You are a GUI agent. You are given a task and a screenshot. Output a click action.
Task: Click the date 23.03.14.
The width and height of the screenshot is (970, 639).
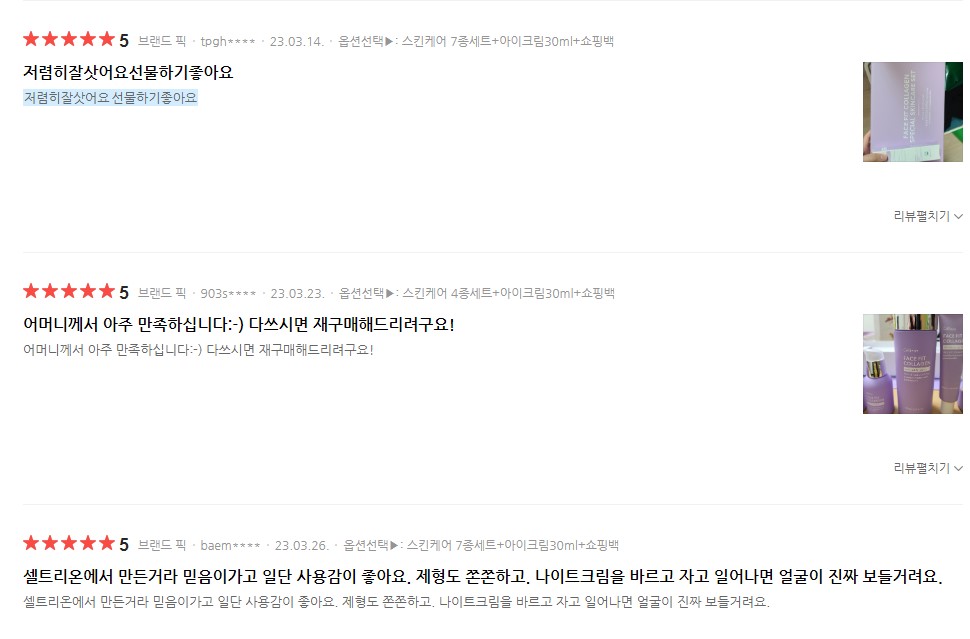pos(296,41)
